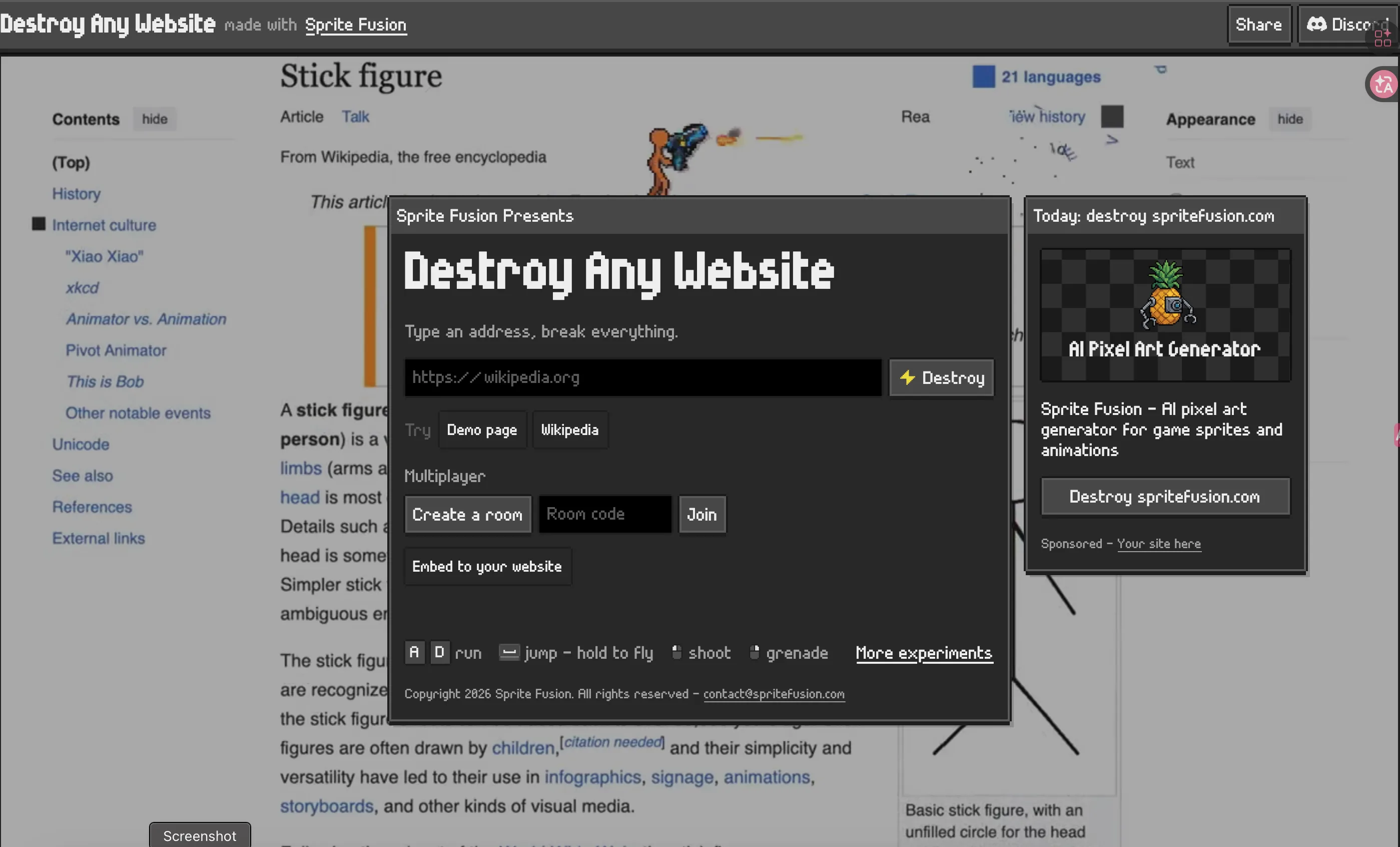This screenshot has width=1400, height=847.
Task: Jump to Pivot Animator in contents
Action: (116, 350)
